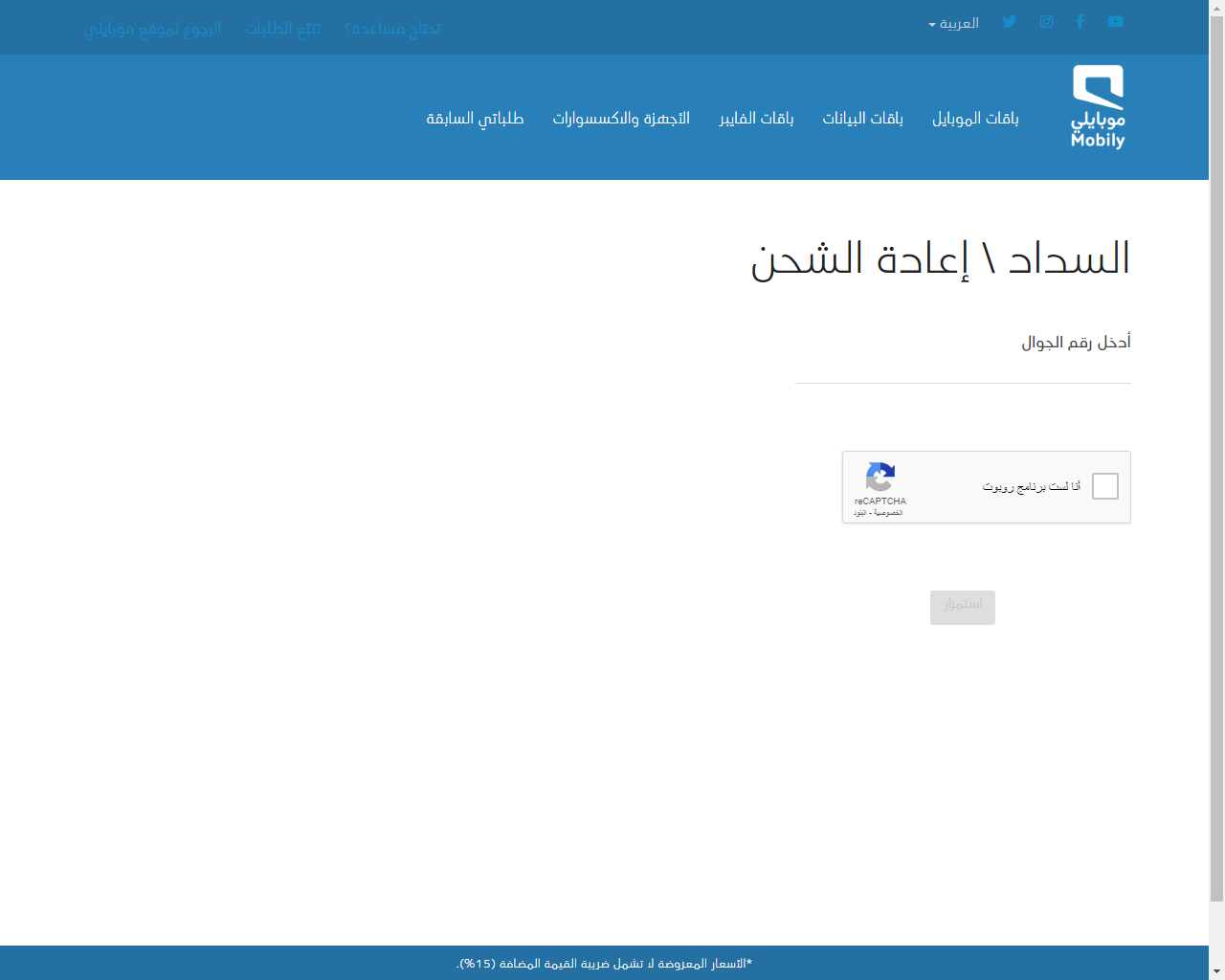Open the باقات الموبايل menu

(x=975, y=119)
